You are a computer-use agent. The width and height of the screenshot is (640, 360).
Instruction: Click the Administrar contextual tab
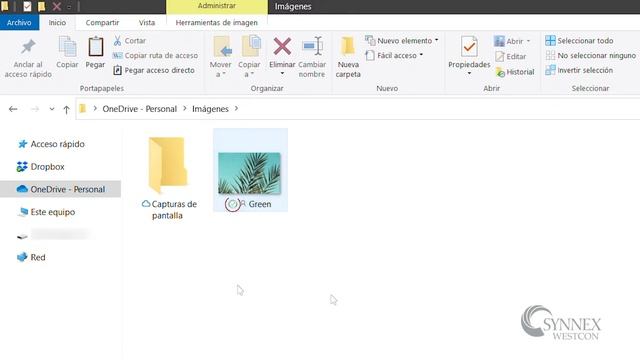(x=217, y=6)
